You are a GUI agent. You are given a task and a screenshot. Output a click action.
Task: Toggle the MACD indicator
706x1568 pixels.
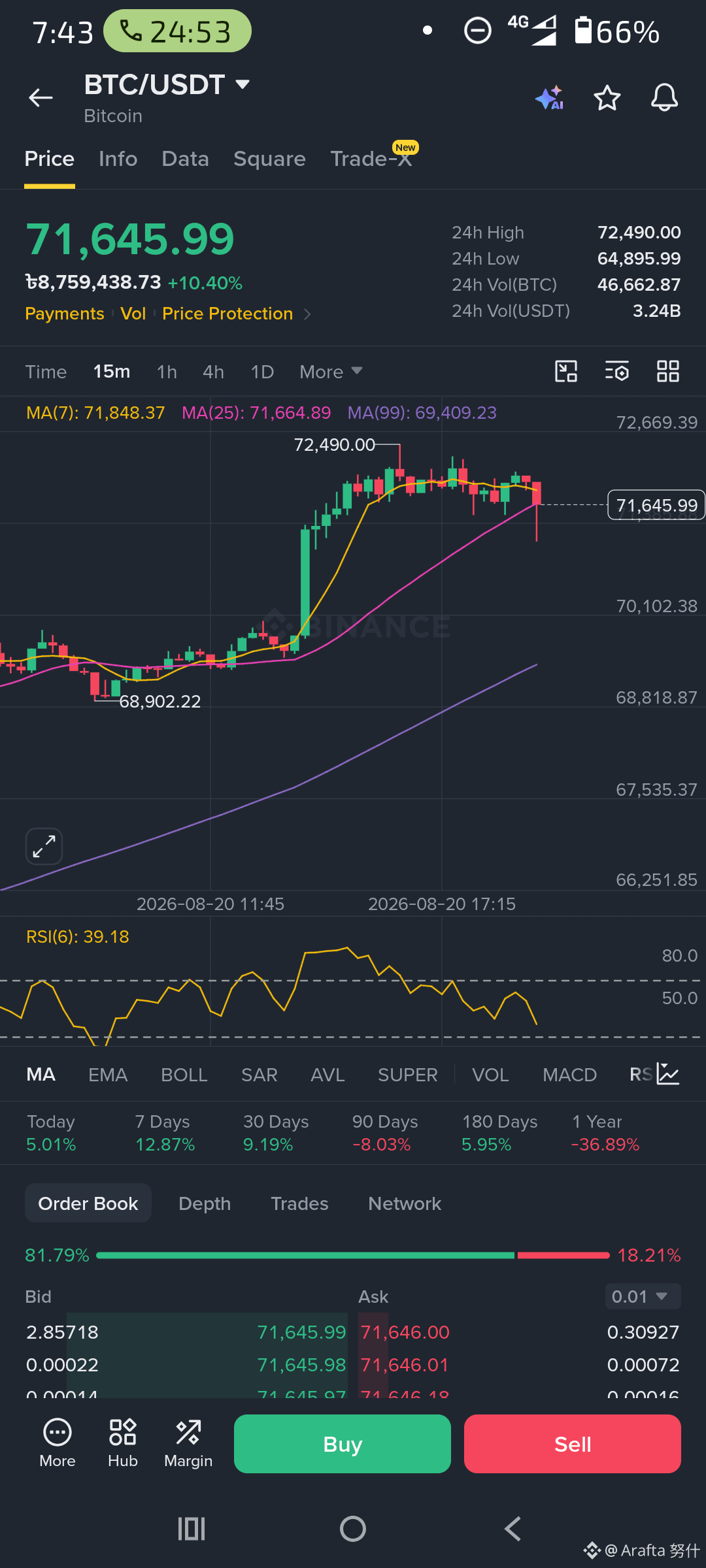[x=570, y=1075]
